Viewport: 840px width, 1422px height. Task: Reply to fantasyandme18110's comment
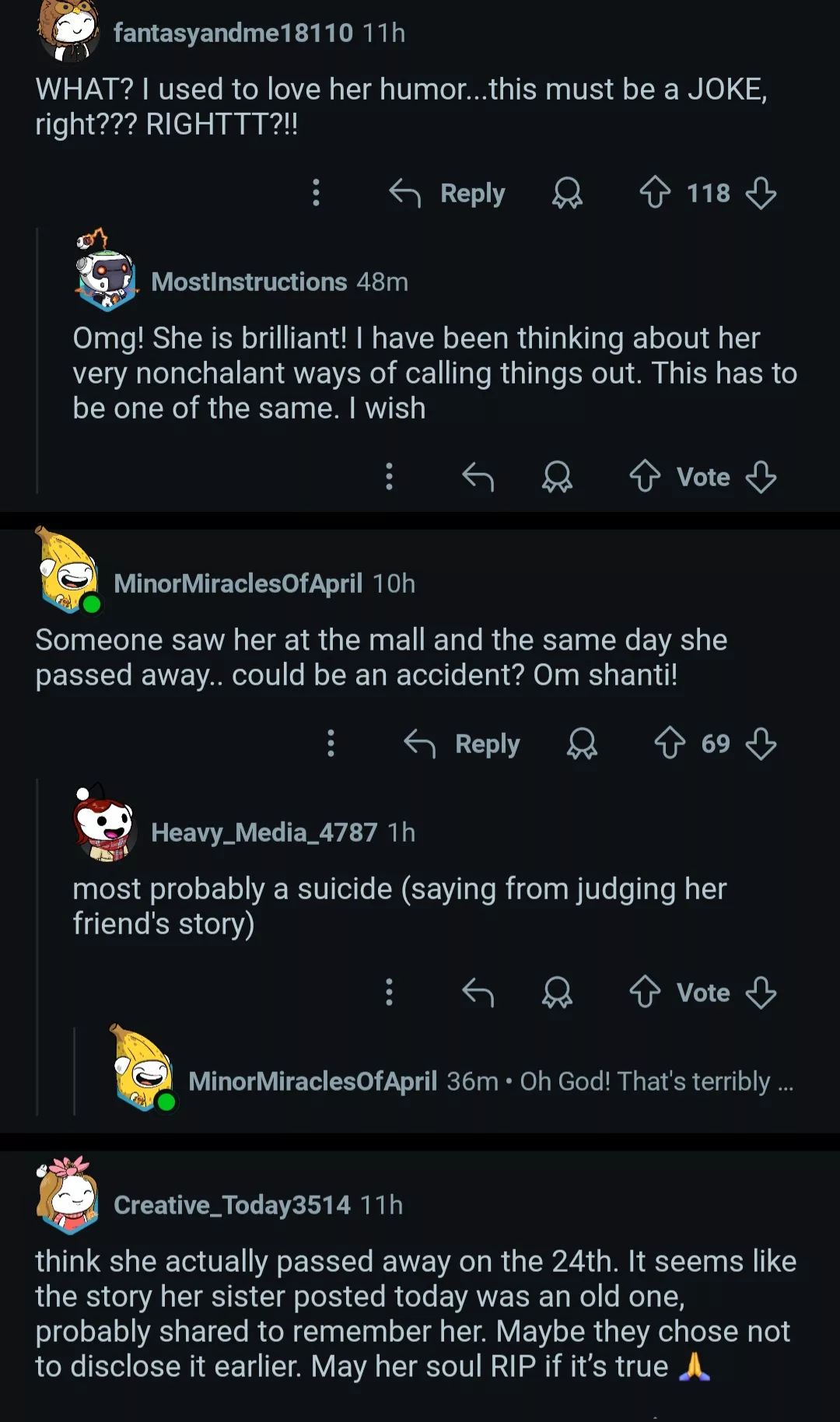(x=447, y=193)
